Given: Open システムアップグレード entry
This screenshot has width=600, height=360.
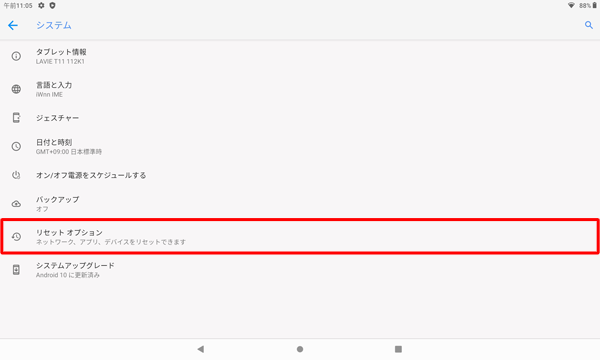Looking at the screenshot, I should [300, 270].
